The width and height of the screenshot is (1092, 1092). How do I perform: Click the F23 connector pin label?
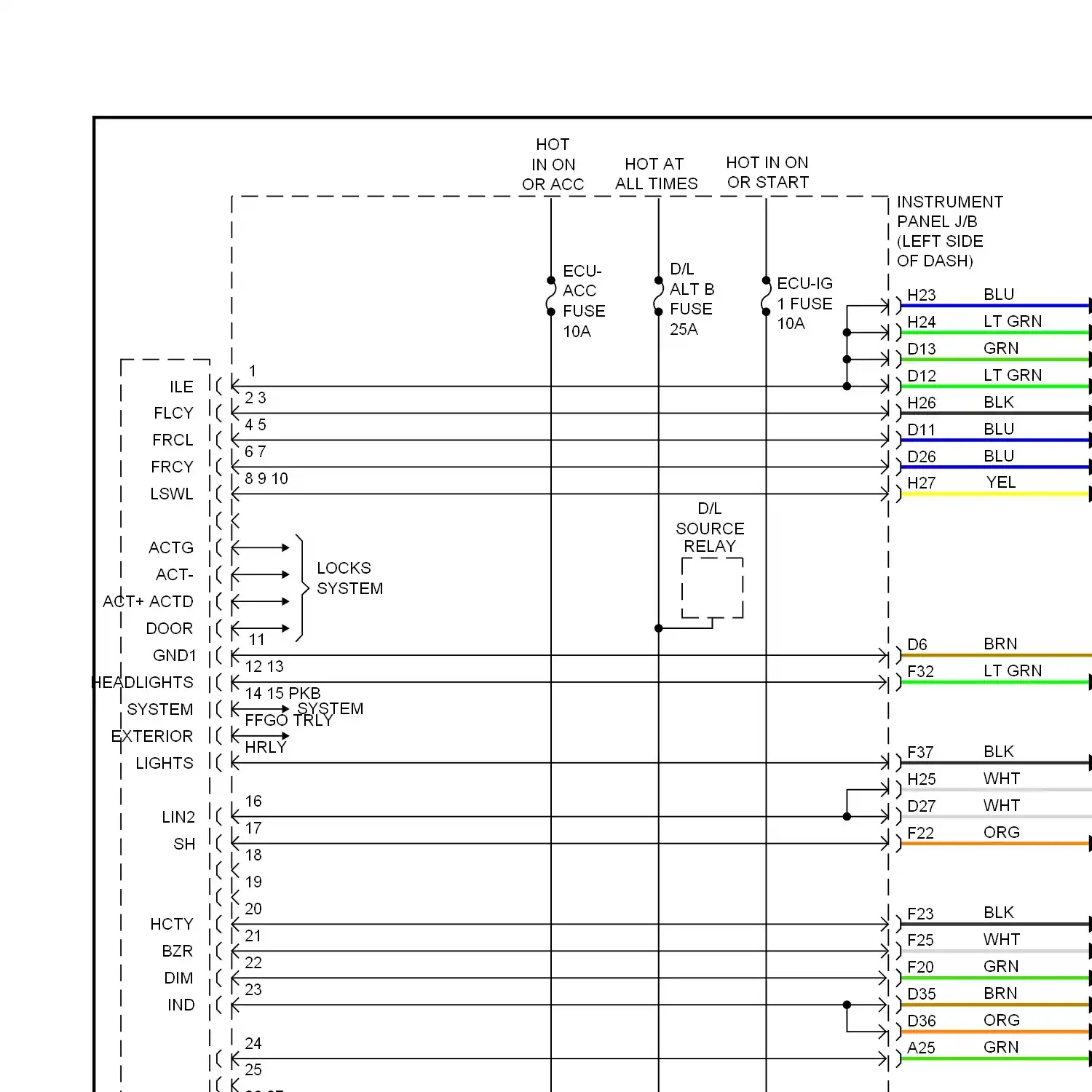click(x=920, y=914)
